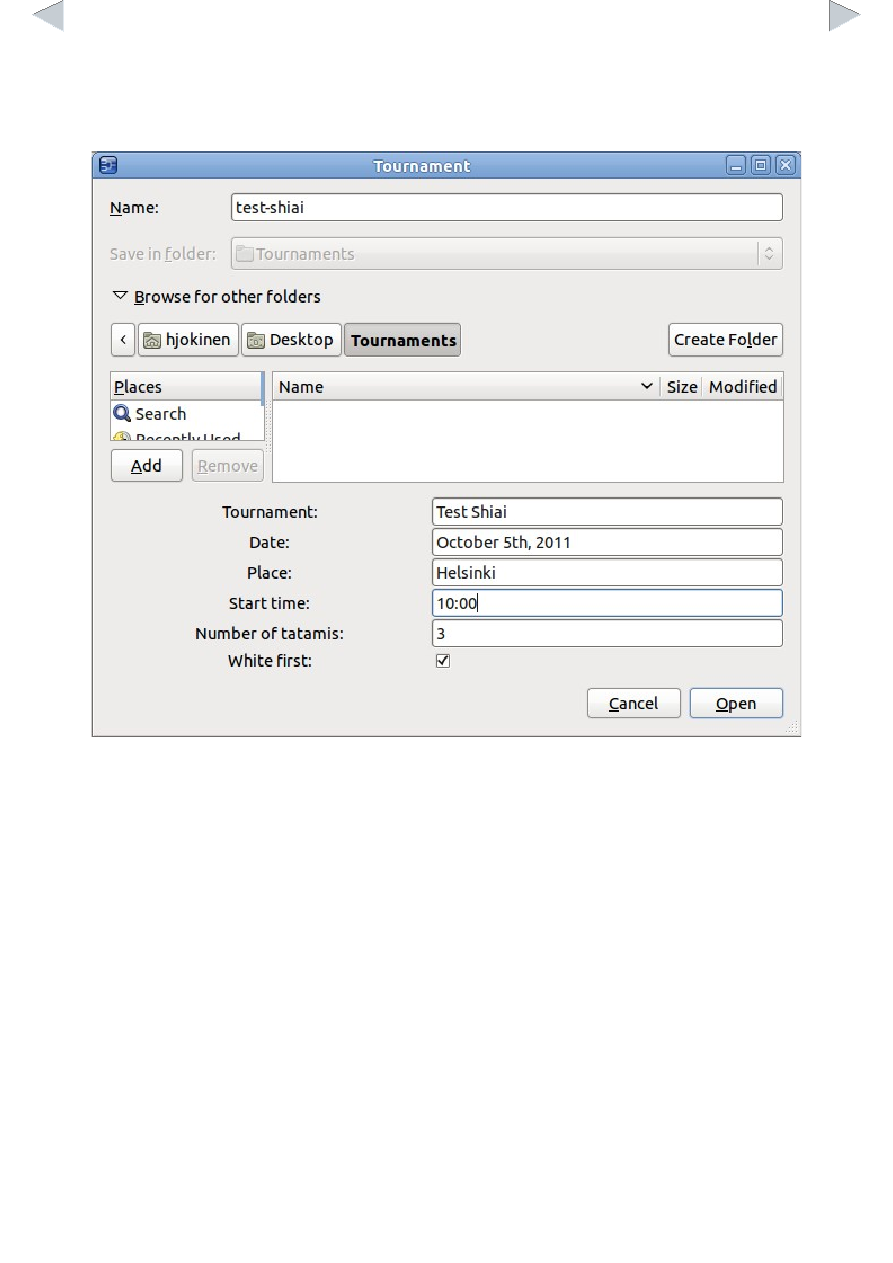Close the Tournament dialog window
The image size is (893, 1263).
point(786,166)
